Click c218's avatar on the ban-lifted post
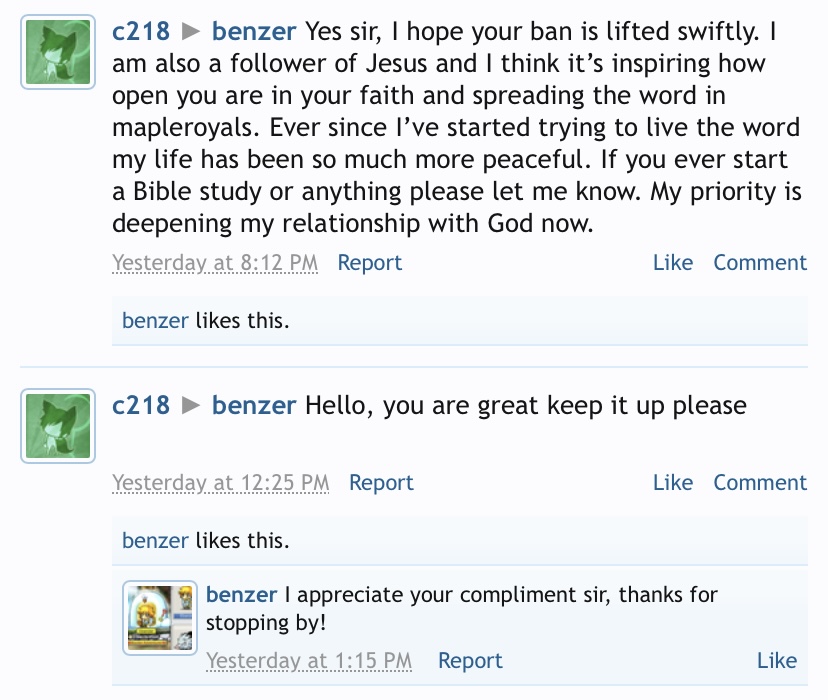 coord(58,51)
